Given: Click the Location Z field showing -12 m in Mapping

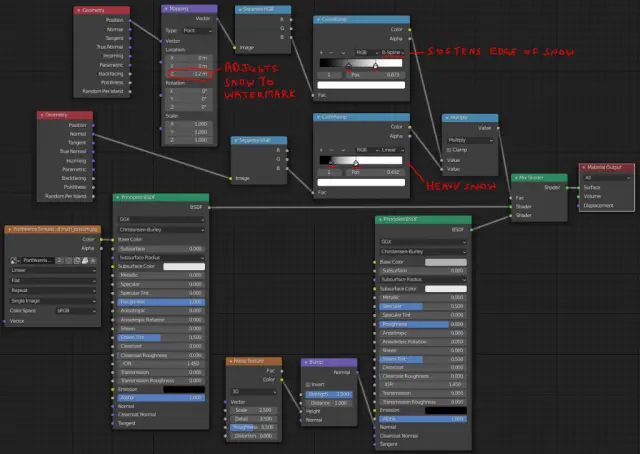Looking at the screenshot, I should [189, 74].
